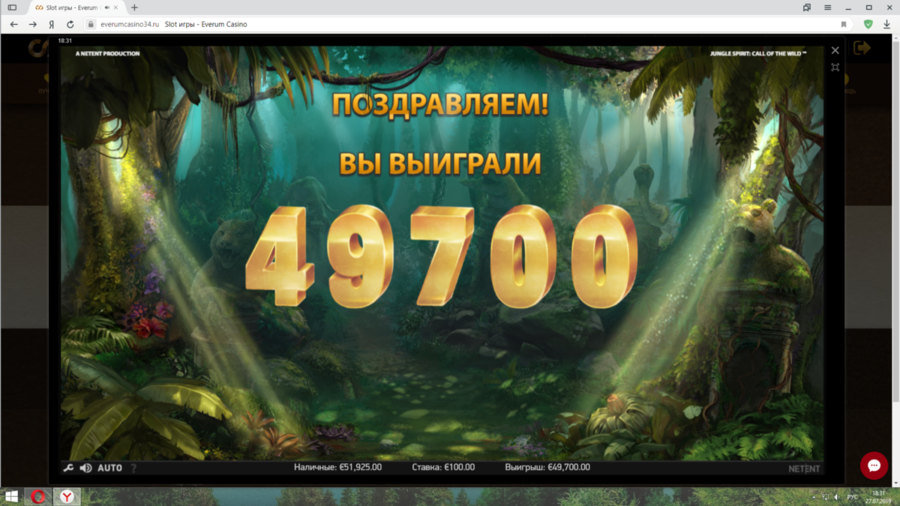Open a new browser tab
The height and width of the screenshot is (506, 900).
[134, 7]
